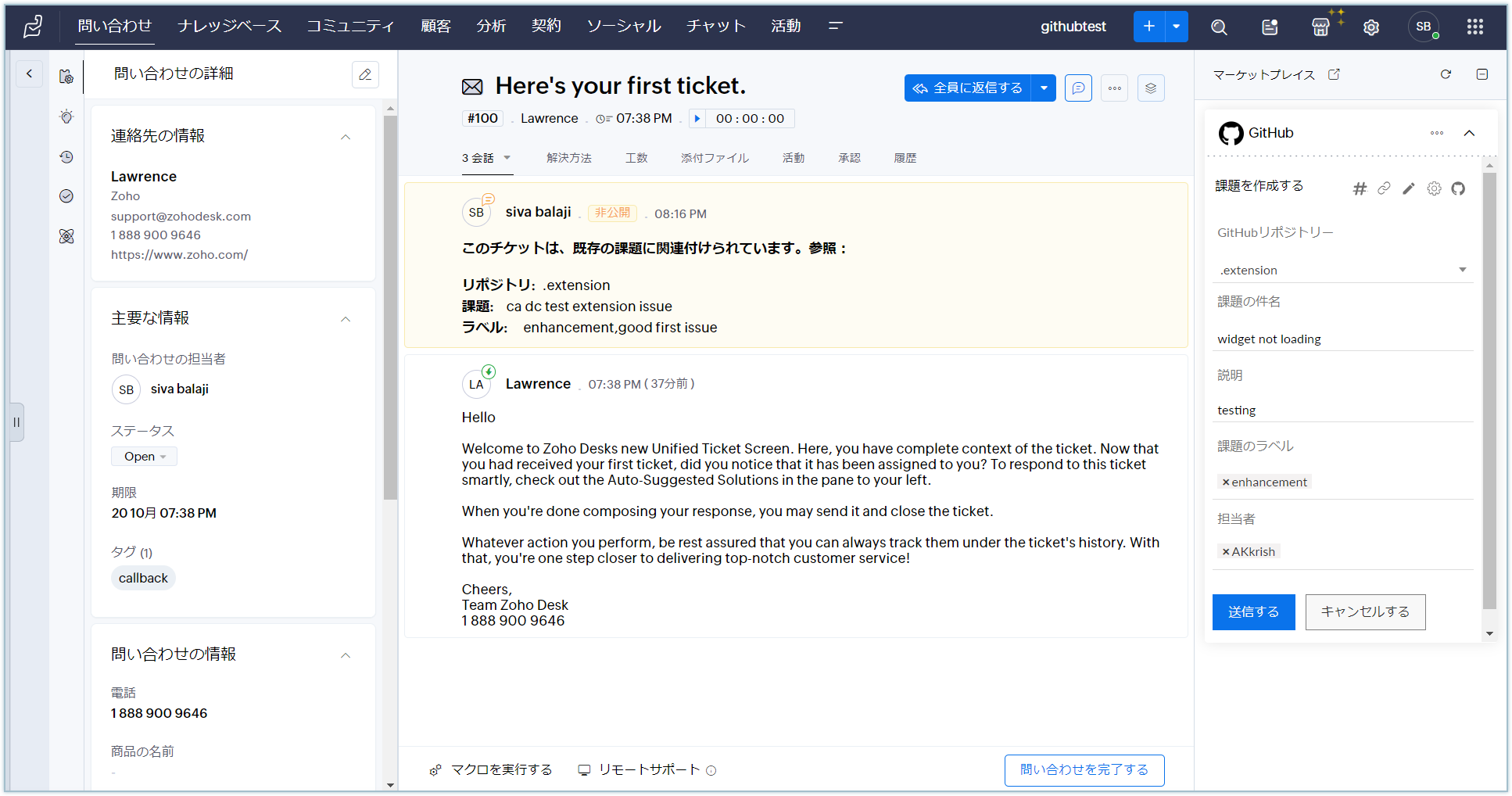
Task: Click the GitHub widget vertical scrollbar
Action: point(1489,391)
